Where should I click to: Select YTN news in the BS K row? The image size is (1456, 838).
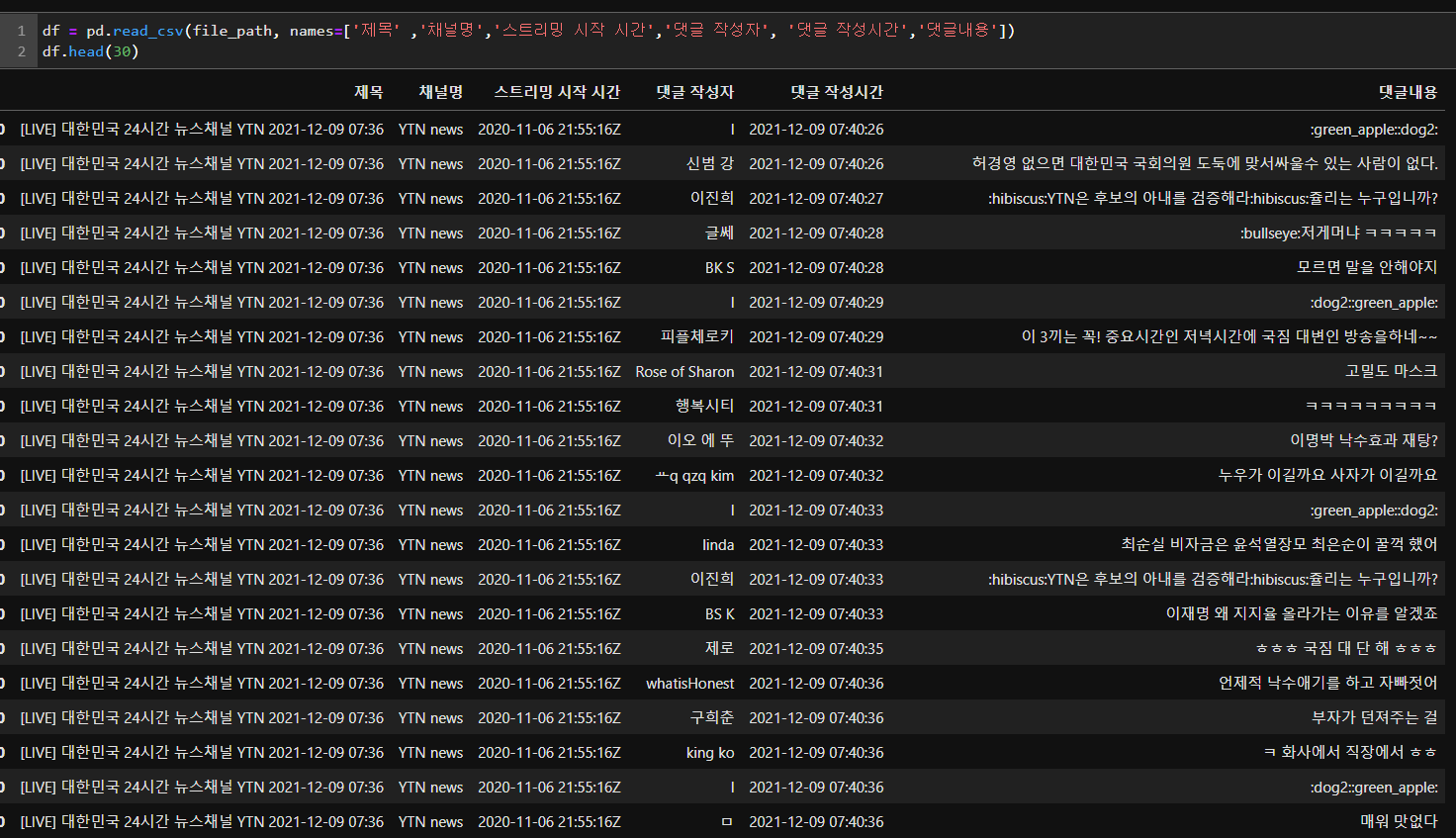430,613
